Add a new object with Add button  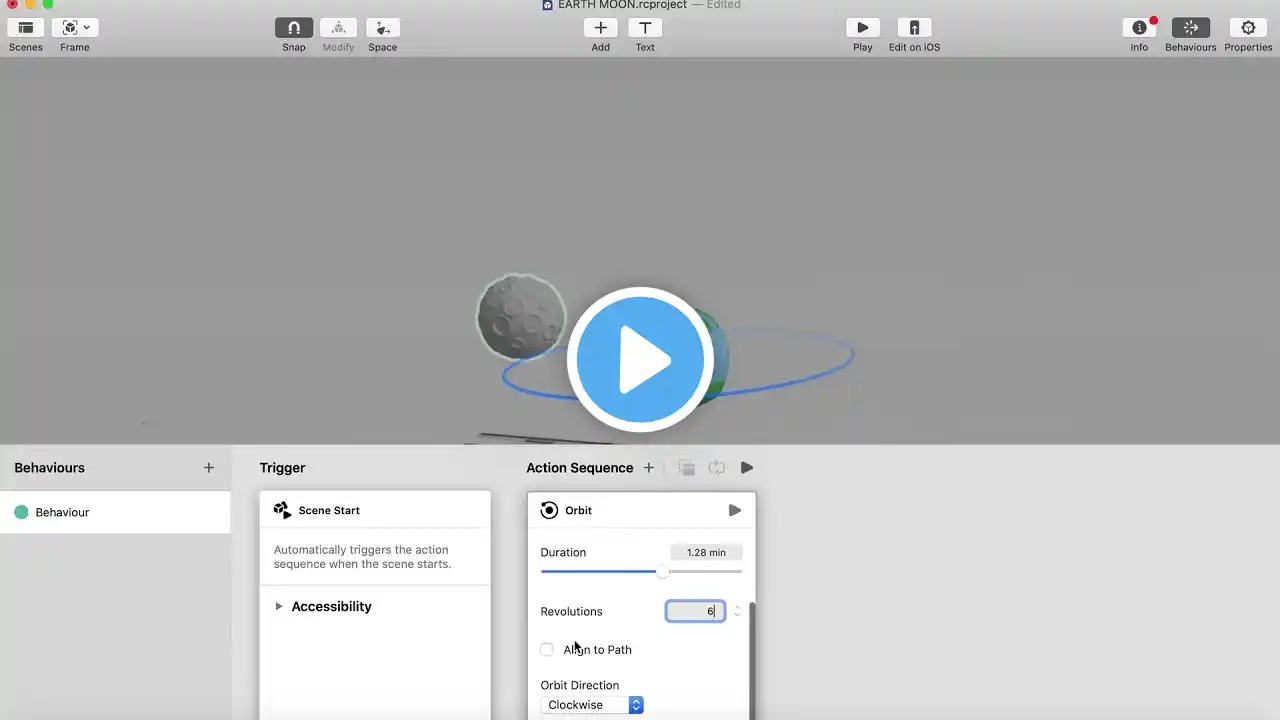[x=600, y=28]
